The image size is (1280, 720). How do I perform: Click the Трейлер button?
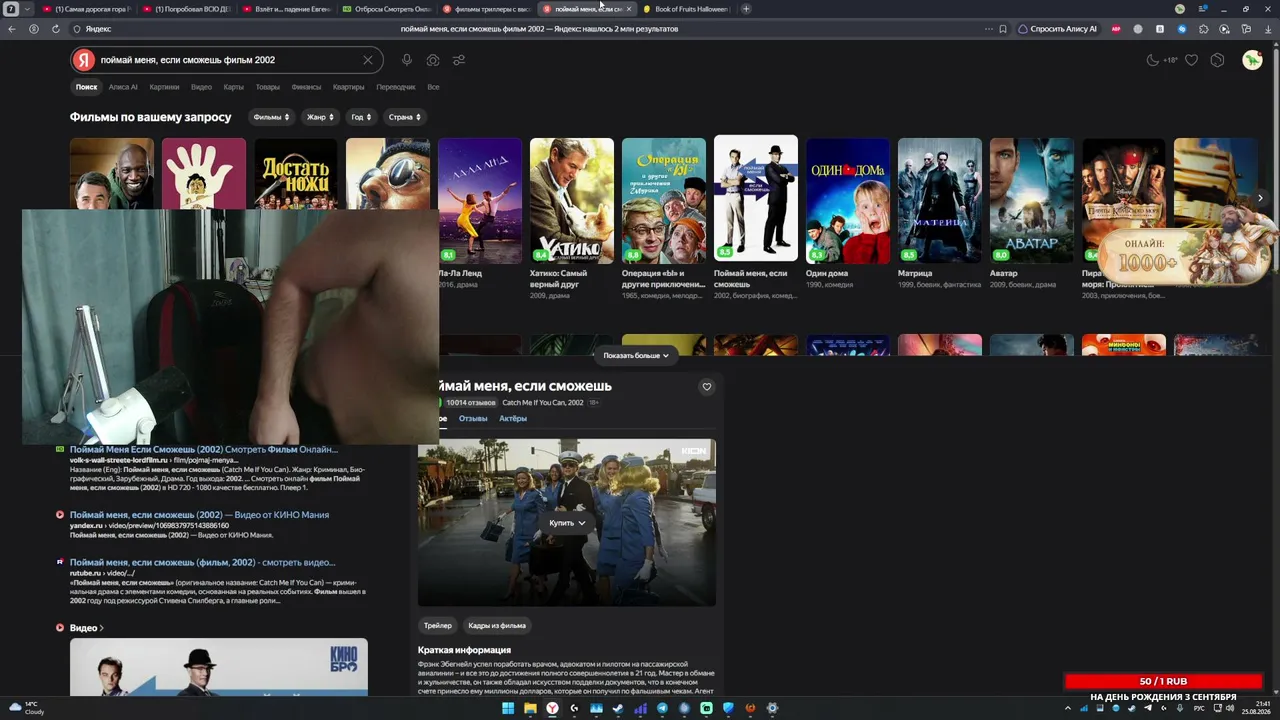point(438,626)
